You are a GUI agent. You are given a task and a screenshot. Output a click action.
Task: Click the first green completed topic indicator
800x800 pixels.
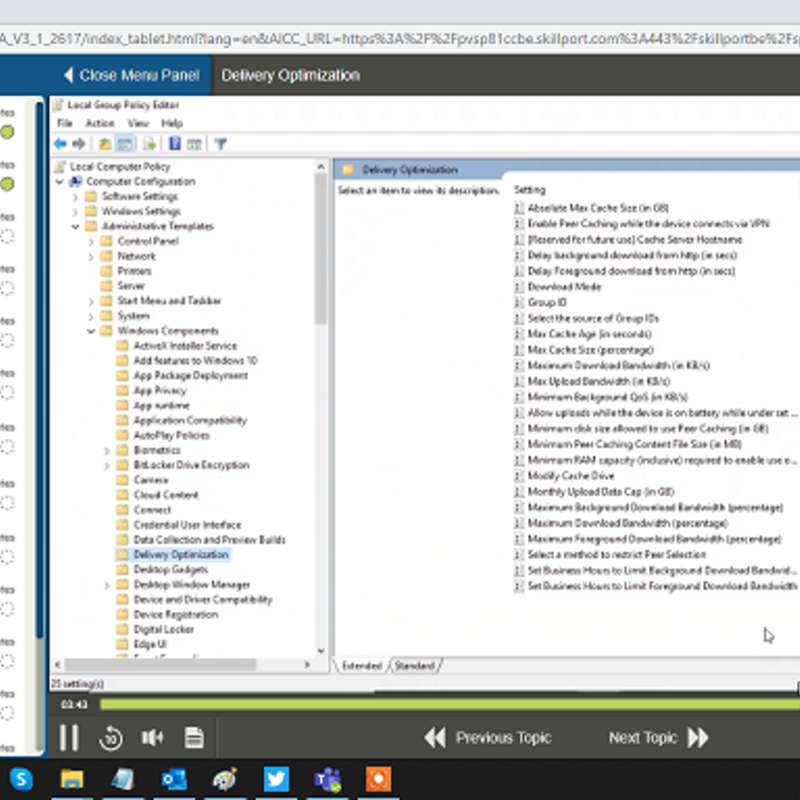coord(7,132)
